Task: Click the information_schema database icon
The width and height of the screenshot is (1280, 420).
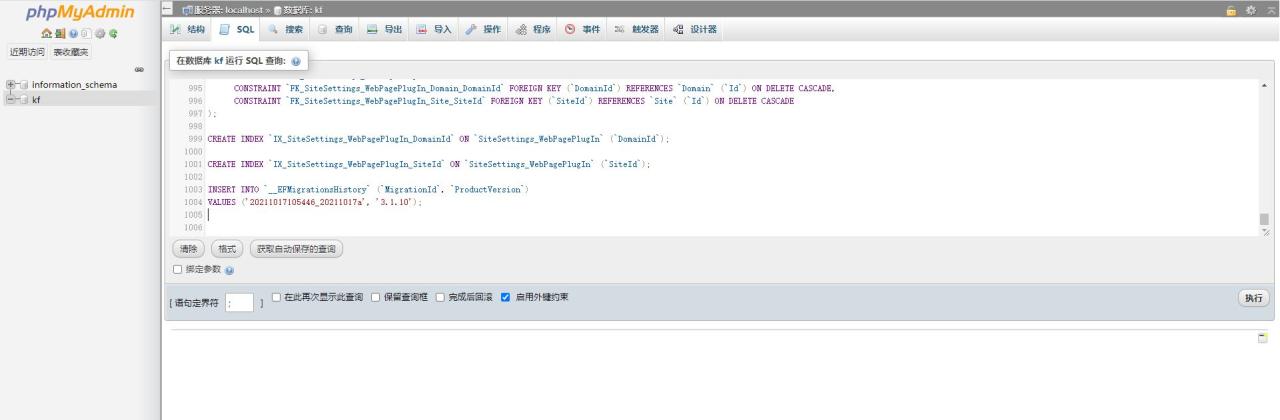Action: [23, 85]
